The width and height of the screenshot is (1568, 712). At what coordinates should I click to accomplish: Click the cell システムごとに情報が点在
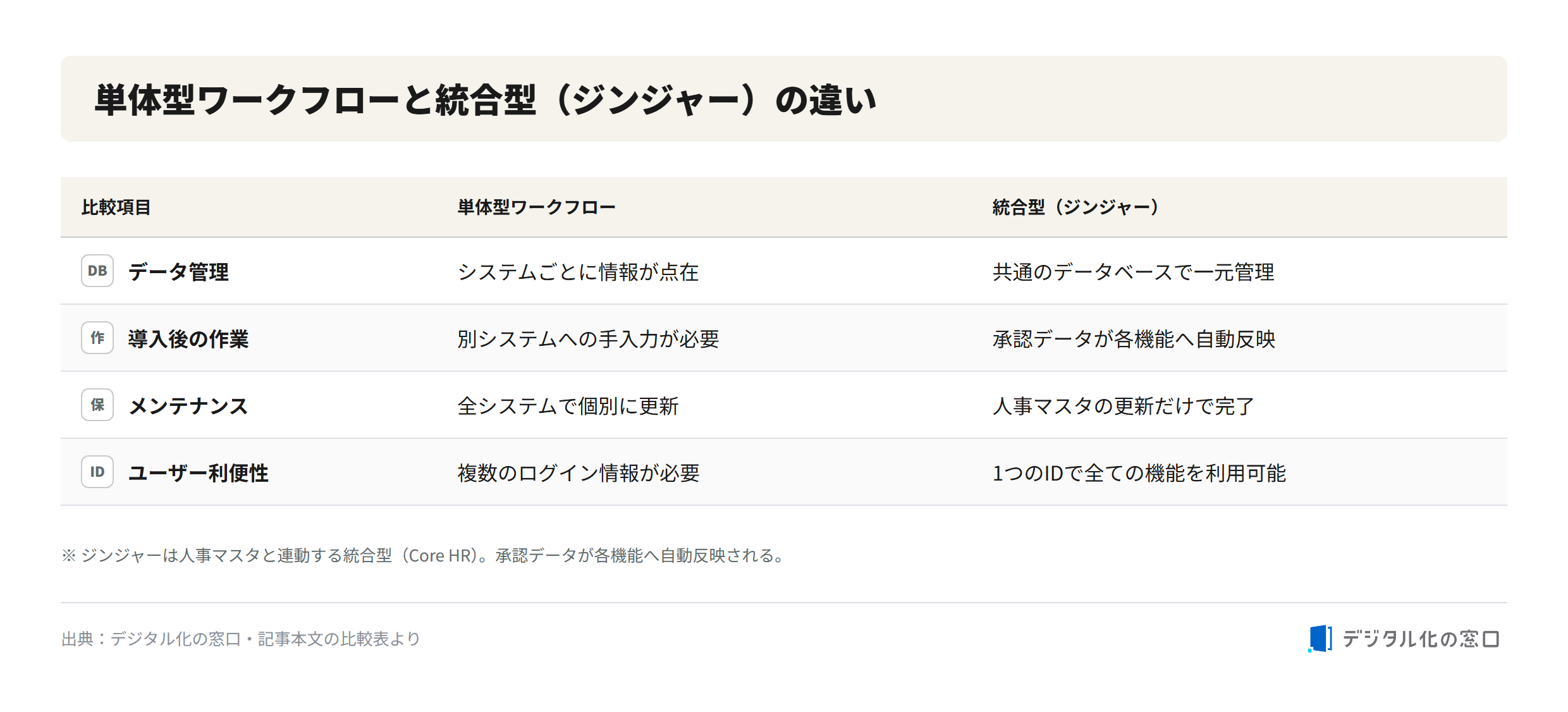pyautogui.click(x=578, y=272)
